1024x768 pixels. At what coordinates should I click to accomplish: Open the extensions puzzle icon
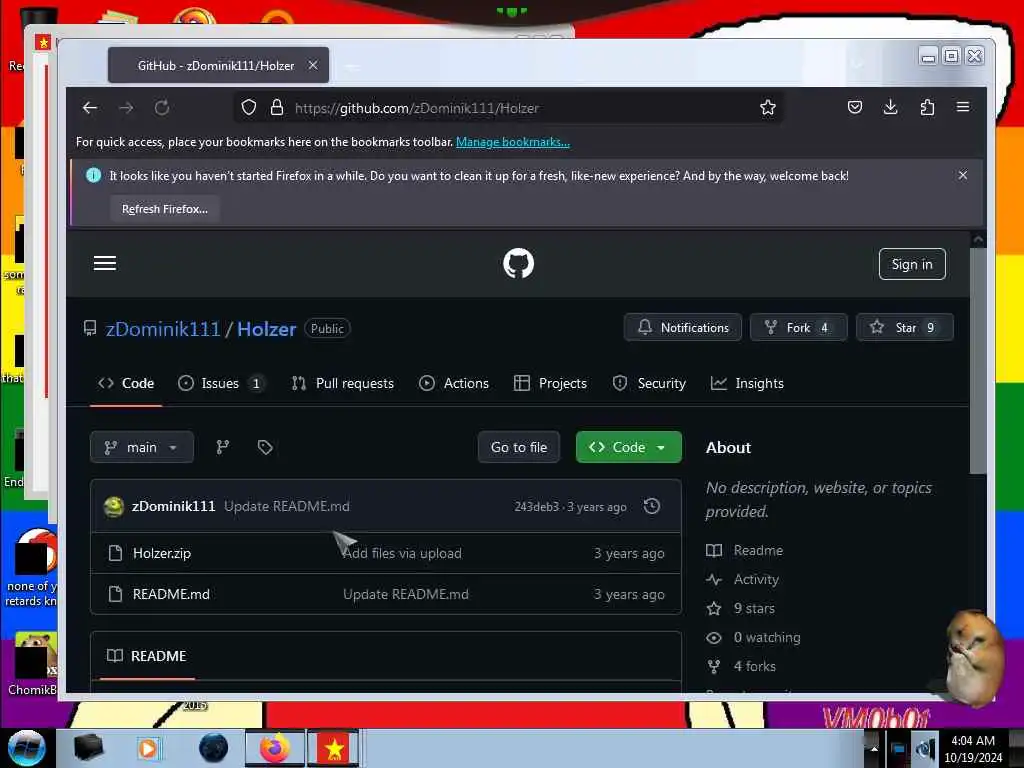[x=927, y=107]
